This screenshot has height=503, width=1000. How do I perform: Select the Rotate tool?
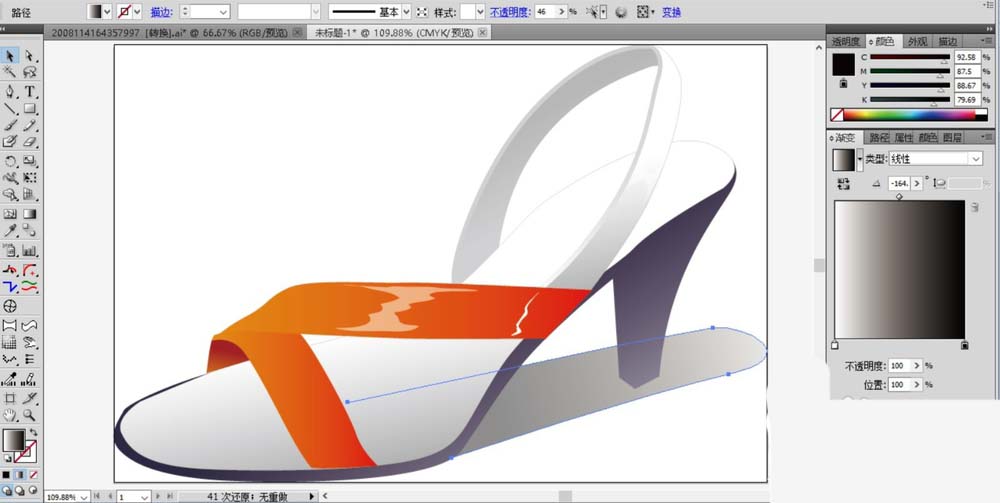[x=10, y=161]
